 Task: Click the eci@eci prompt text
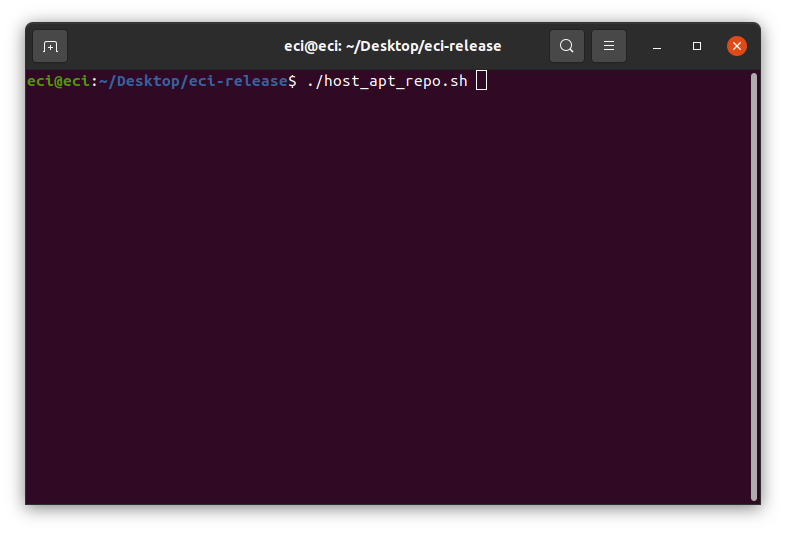[58, 81]
